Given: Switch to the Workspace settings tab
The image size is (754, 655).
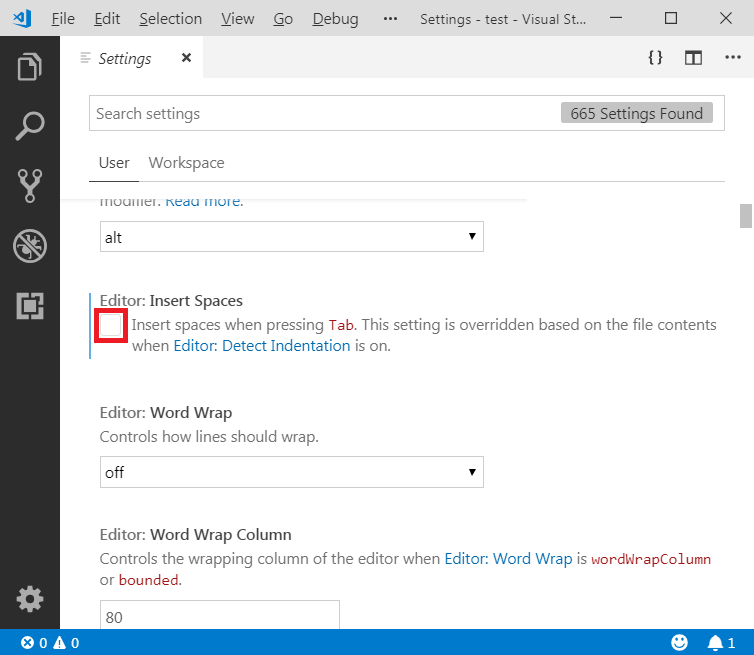Looking at the screenshot, I should point(187,163).
